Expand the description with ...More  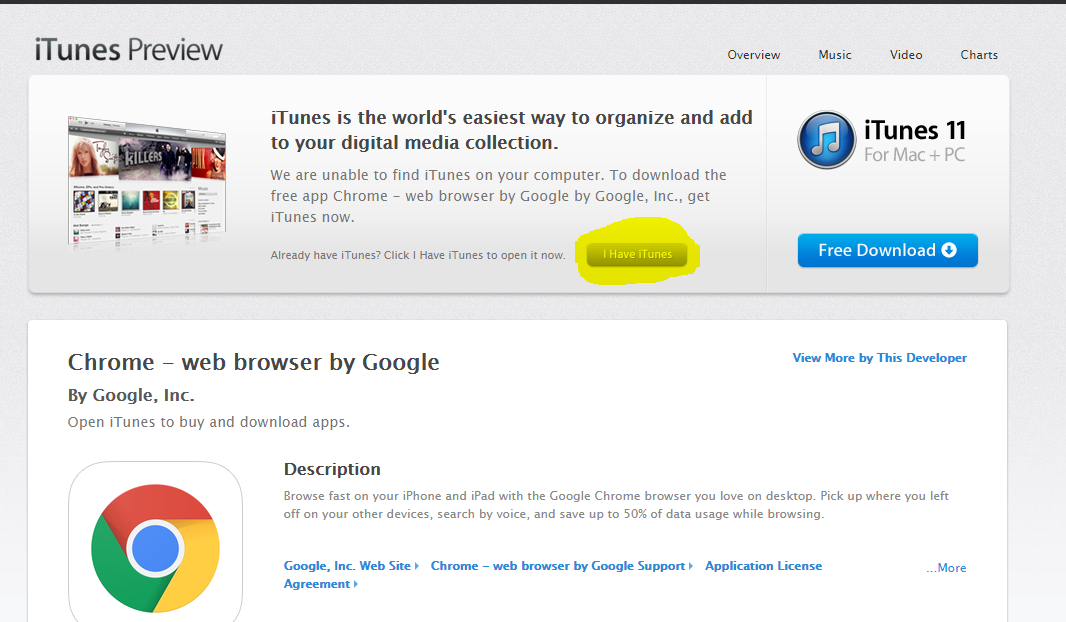click(946, 568)
